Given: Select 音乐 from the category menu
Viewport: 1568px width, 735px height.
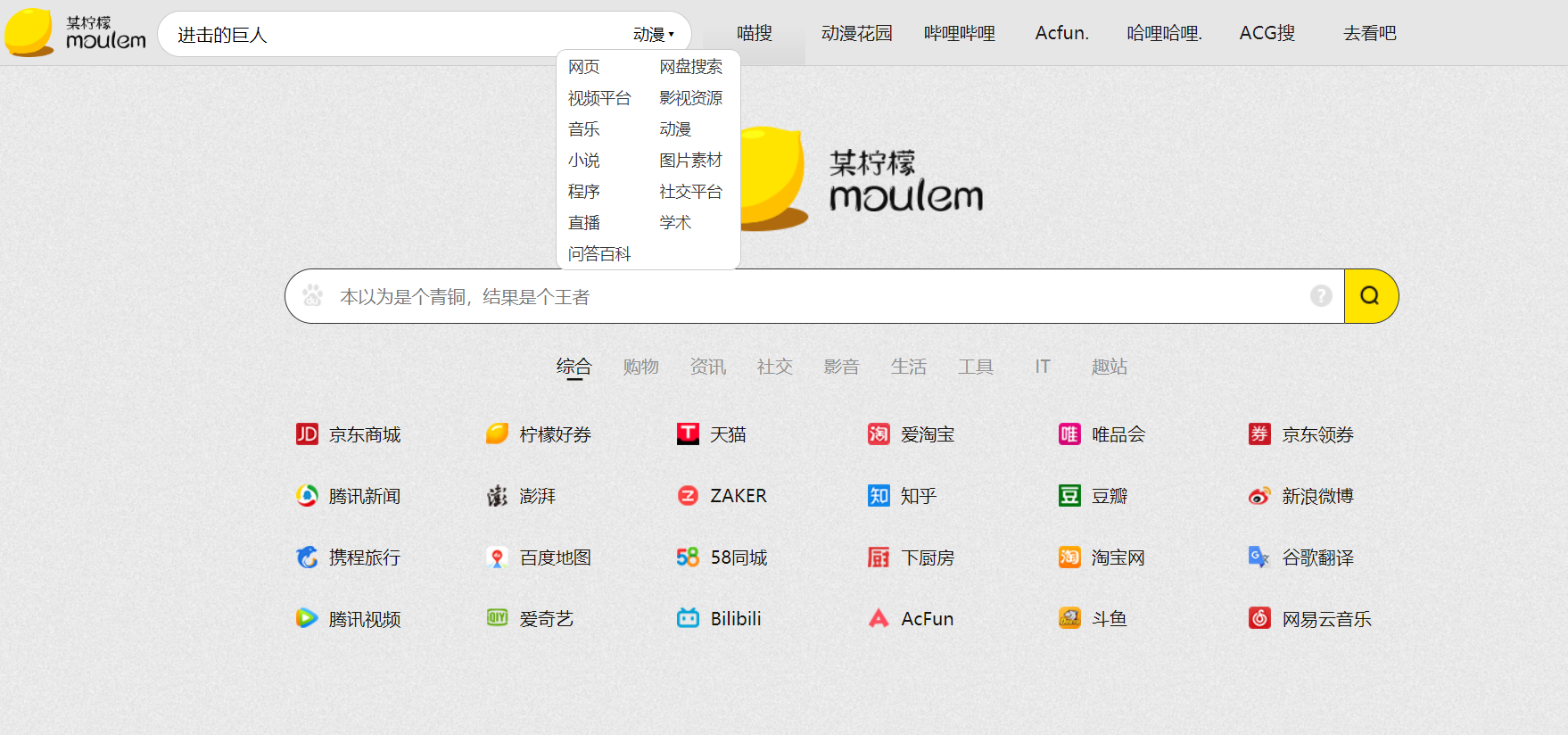Looking at the screenshot, I should pos(584,129).
